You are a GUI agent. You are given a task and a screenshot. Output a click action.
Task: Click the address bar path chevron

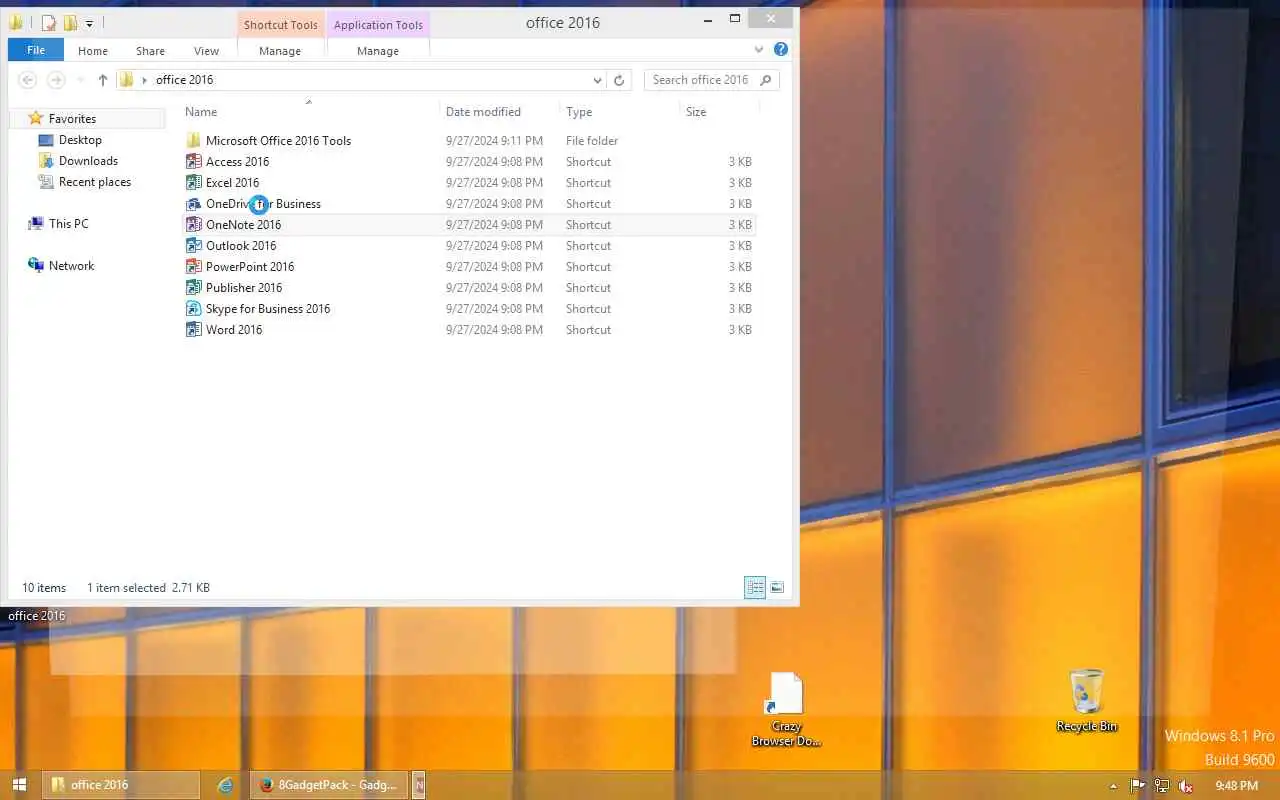coord(145,80)
